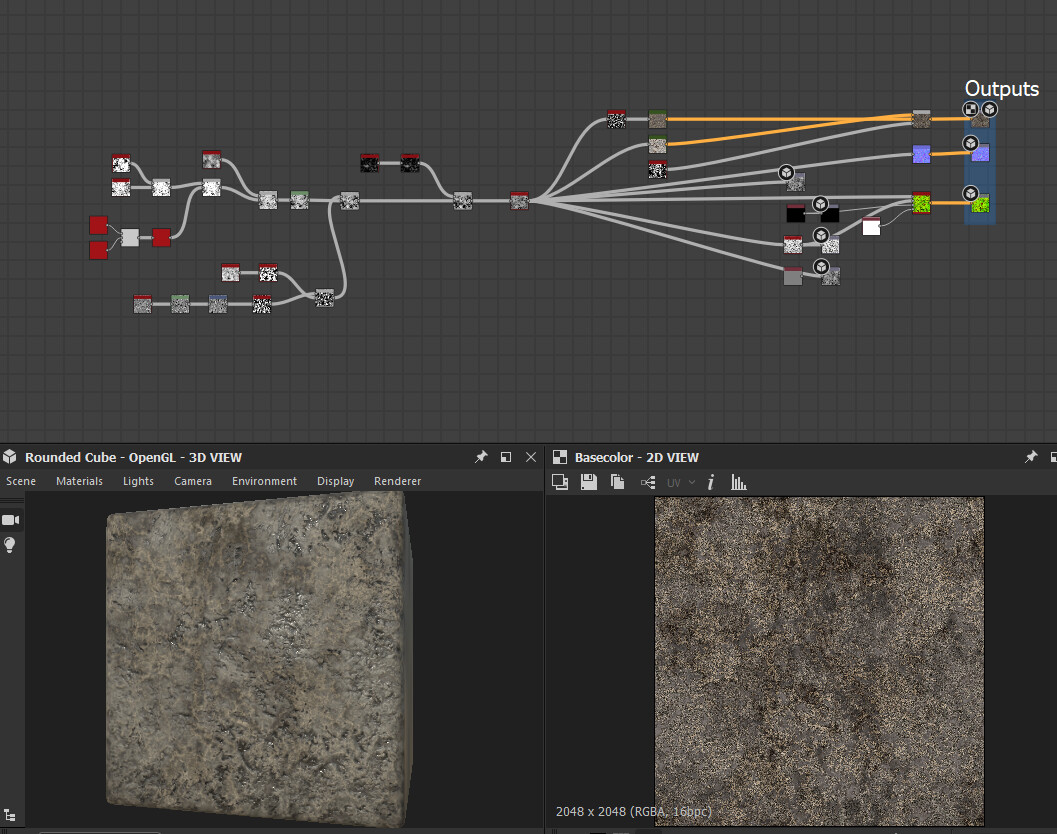
Task: Pin the 2D VIEW panel
Action: (x=1031, y=457)
